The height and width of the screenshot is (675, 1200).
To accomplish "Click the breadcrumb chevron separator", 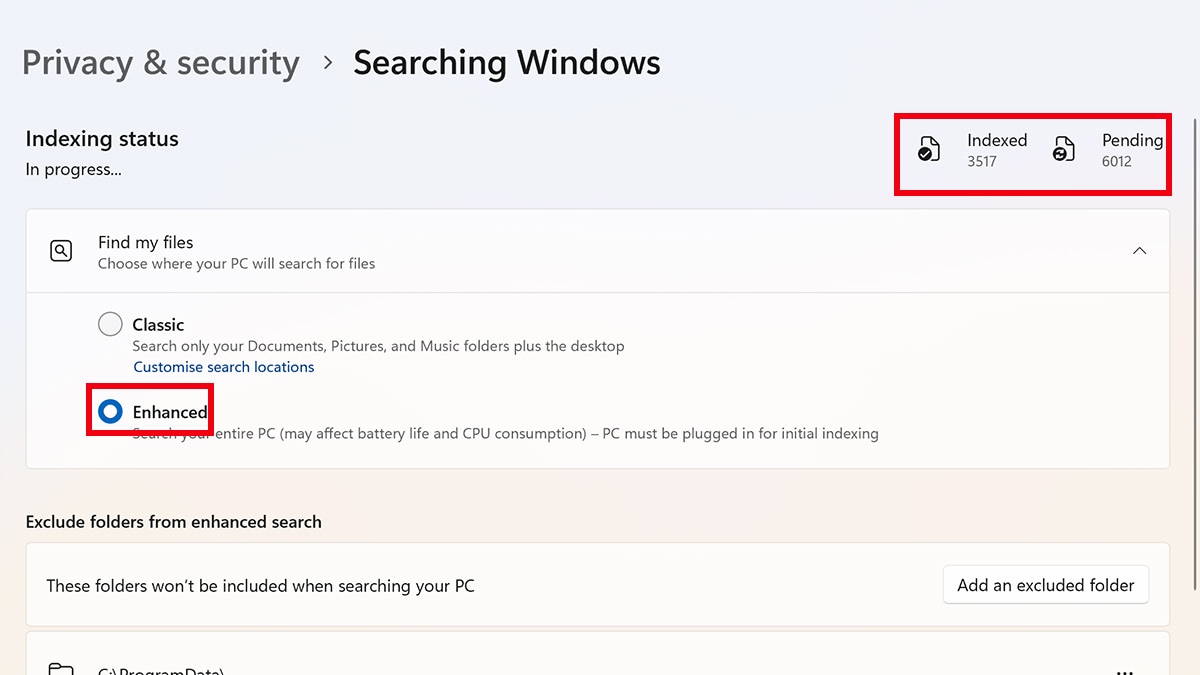I will coord(327,63).
